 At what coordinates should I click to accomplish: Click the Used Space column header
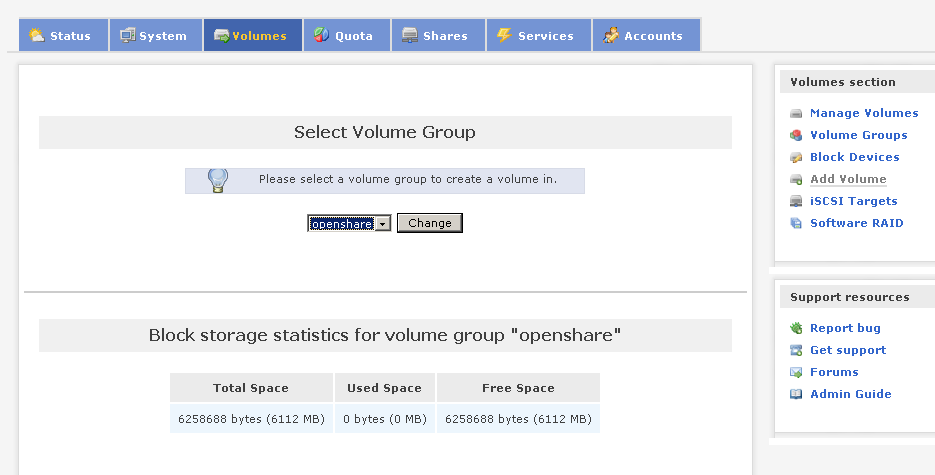[x=385, y=388]
